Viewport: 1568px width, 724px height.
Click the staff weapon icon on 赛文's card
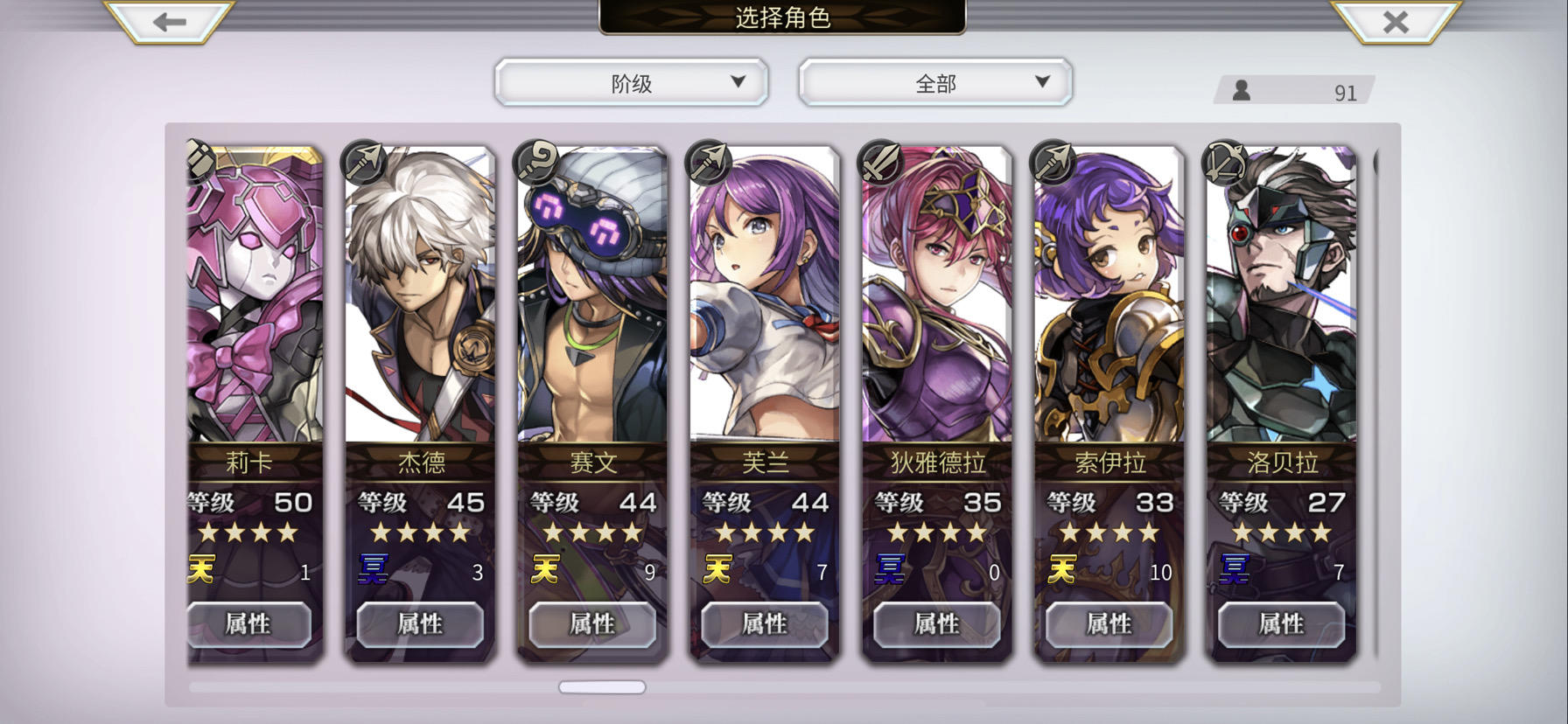[535, 162]
